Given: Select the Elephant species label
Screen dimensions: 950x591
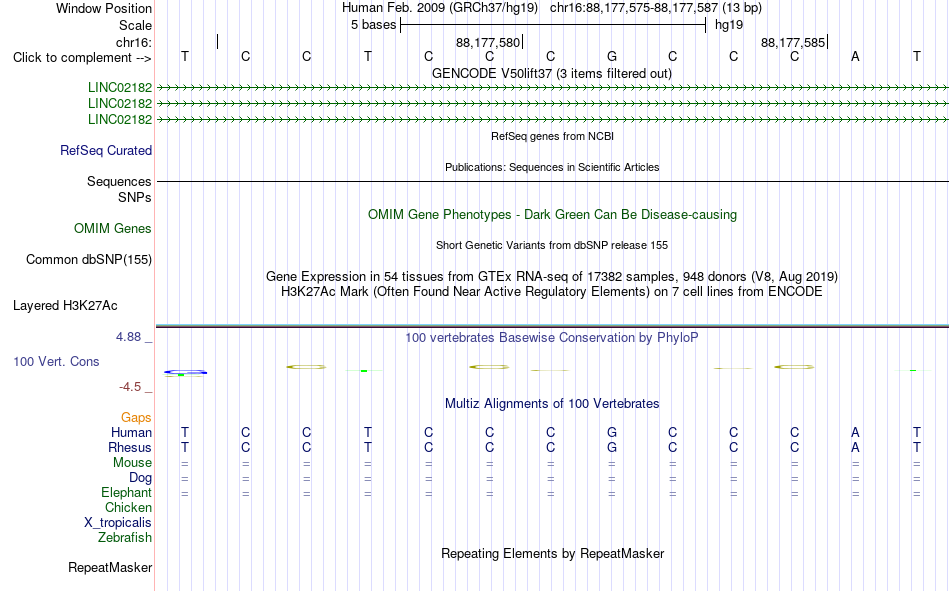Looking at the screenshot, I should coord(127,492).
